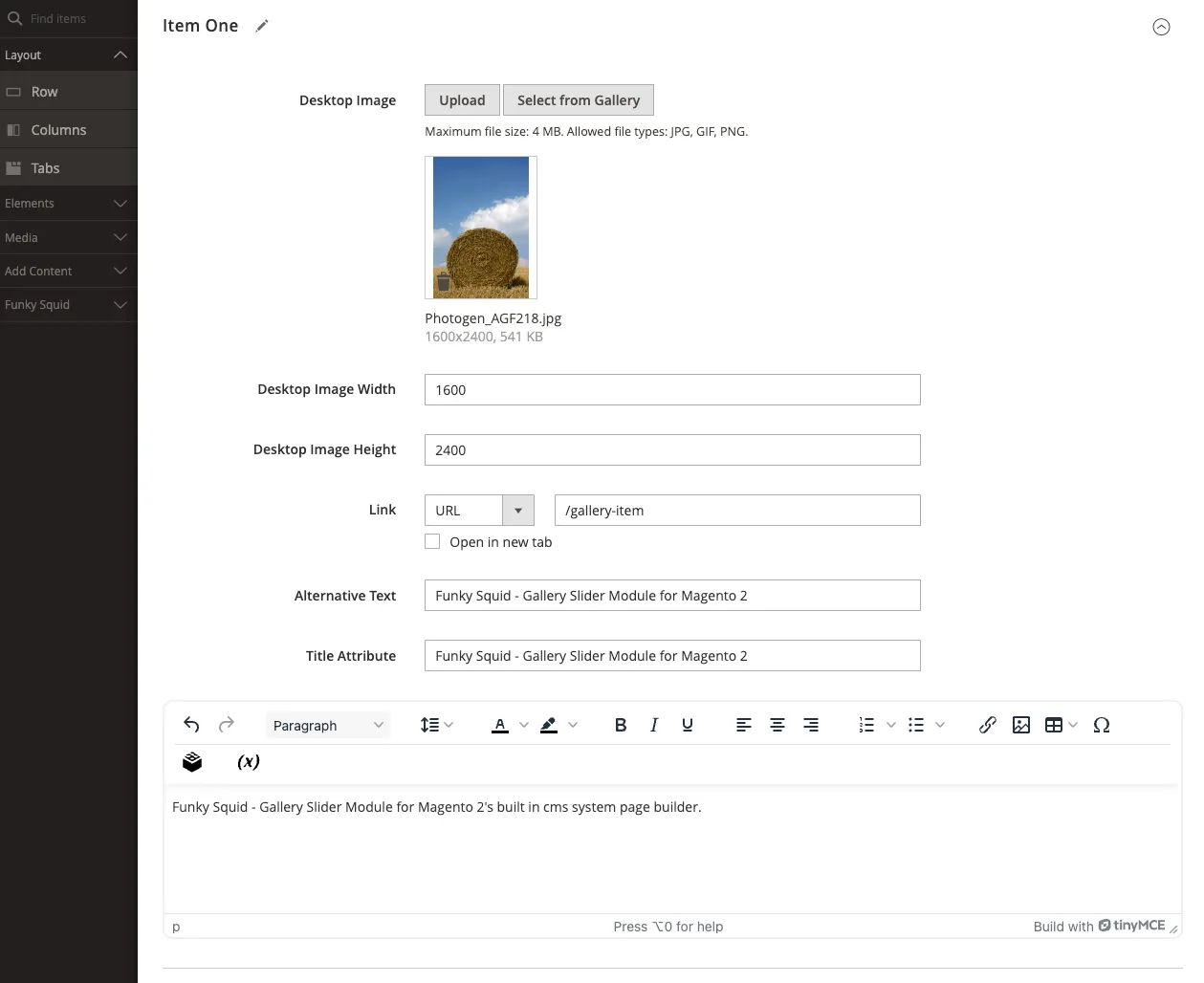This screenshot has height=983, width=1204.
Task: Insert a numbered list
Action: [x=866, y=725]
